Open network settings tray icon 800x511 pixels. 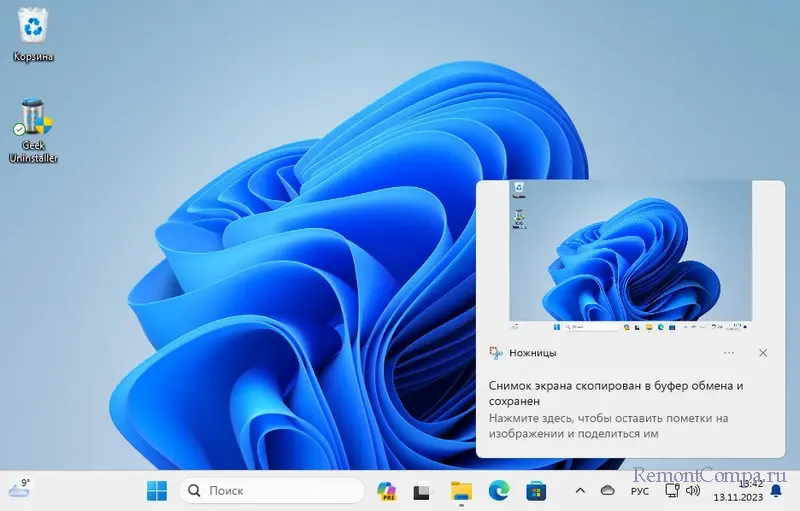[672, 491]
